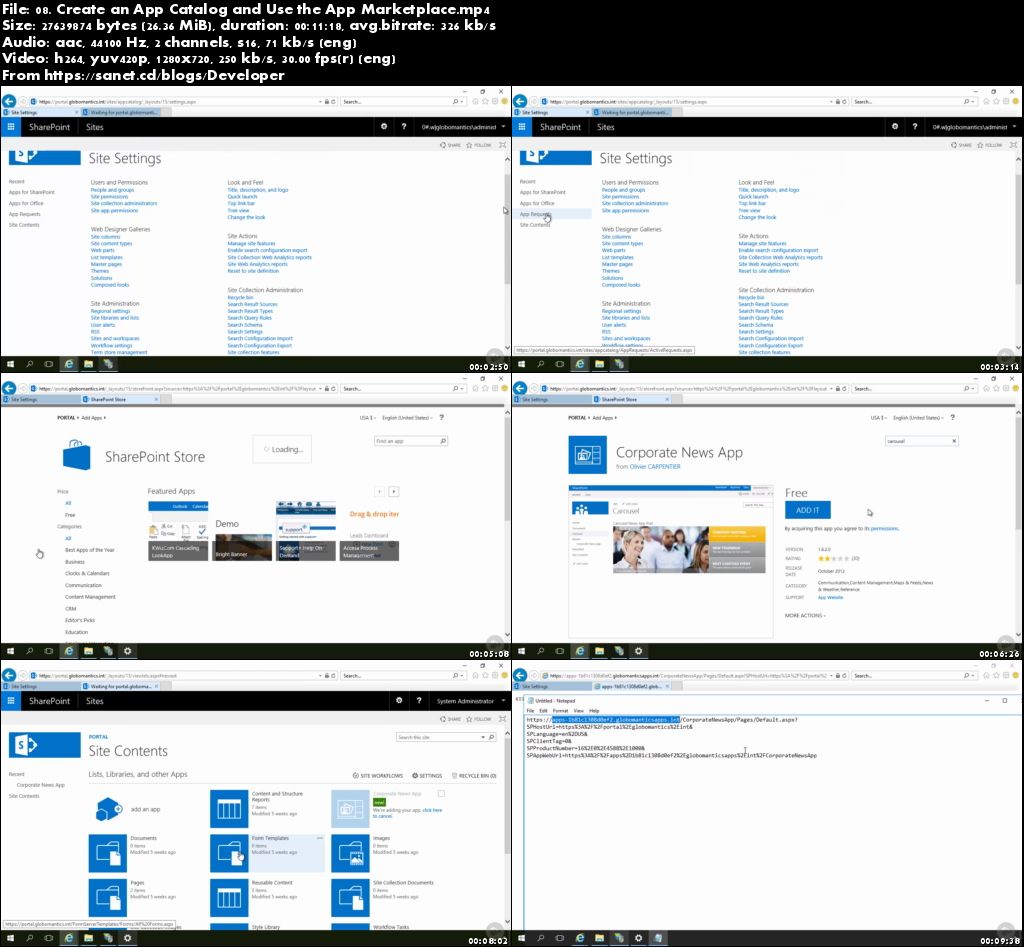
Task: Click the Corporate News App tile icon in the 00:06:26 frame
Action: 587,455
